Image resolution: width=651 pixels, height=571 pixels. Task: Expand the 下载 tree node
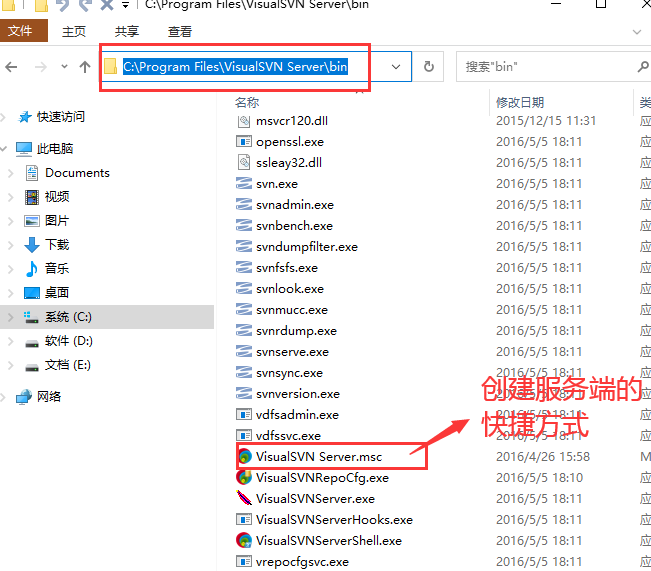(x=11, y=245)
